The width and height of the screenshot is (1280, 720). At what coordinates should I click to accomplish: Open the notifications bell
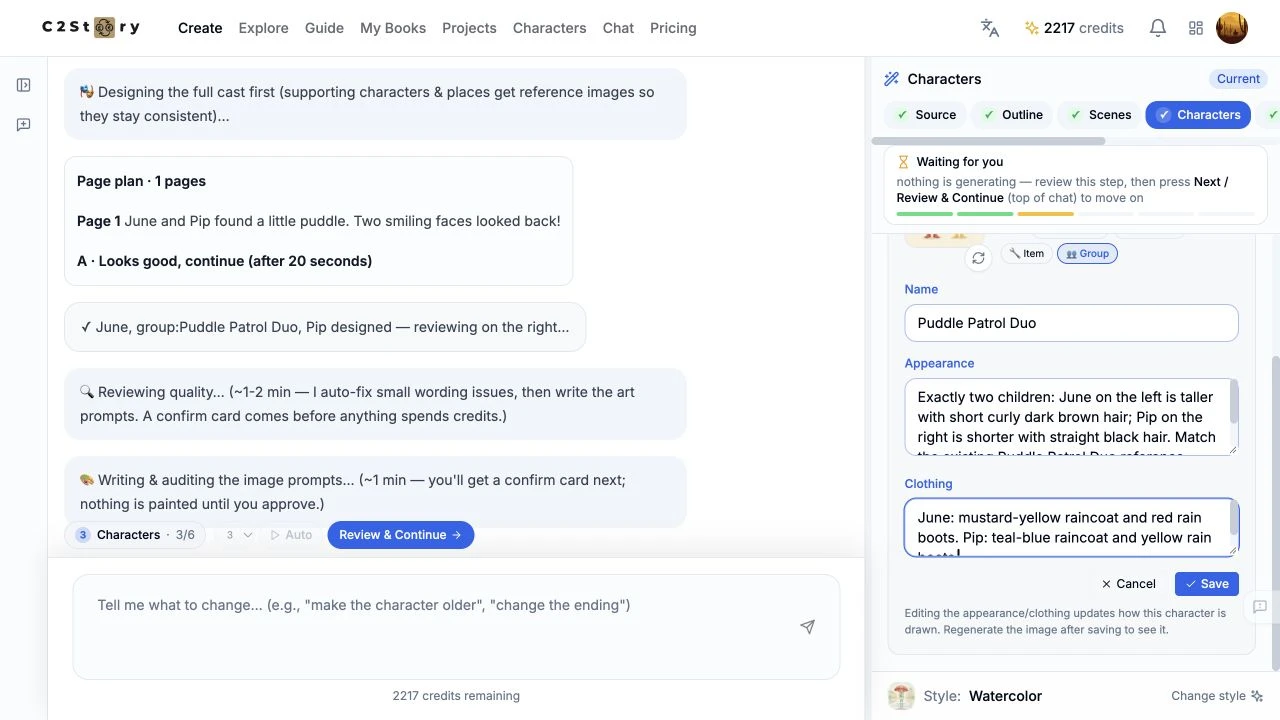1158,28
